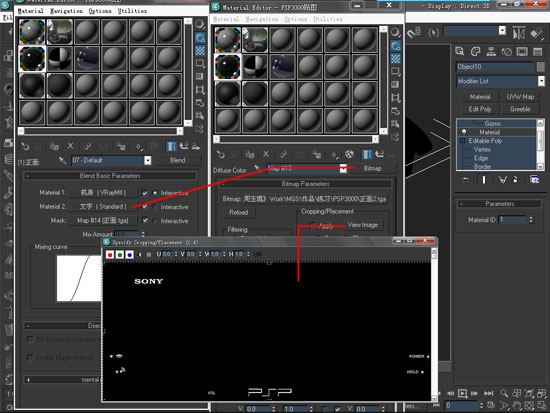Toggle Show End Result in left editor

[171, 146]
